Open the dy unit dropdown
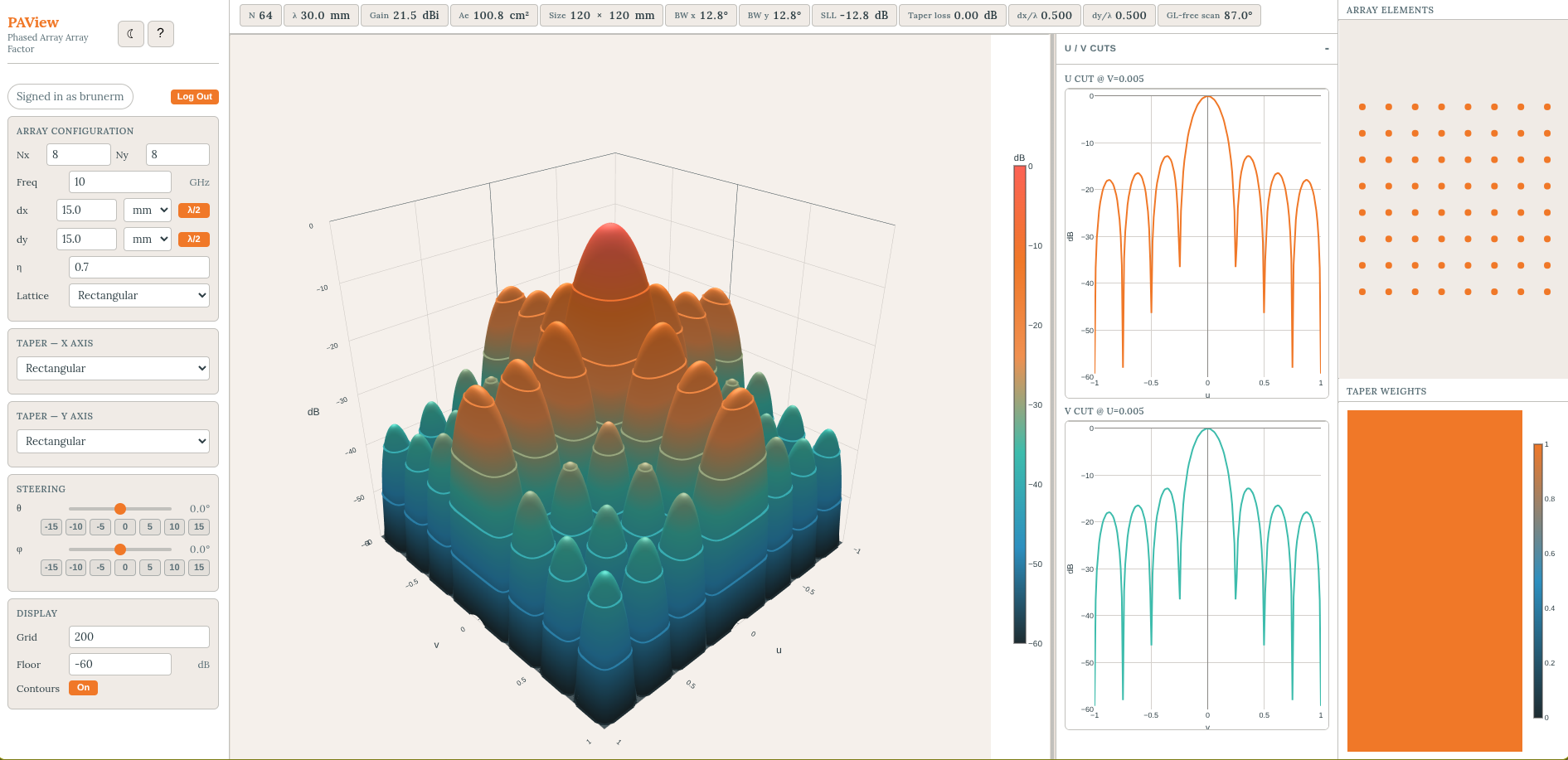Image resolution: width=1568 pixels, height=760 pixels. tap(148, 240)
